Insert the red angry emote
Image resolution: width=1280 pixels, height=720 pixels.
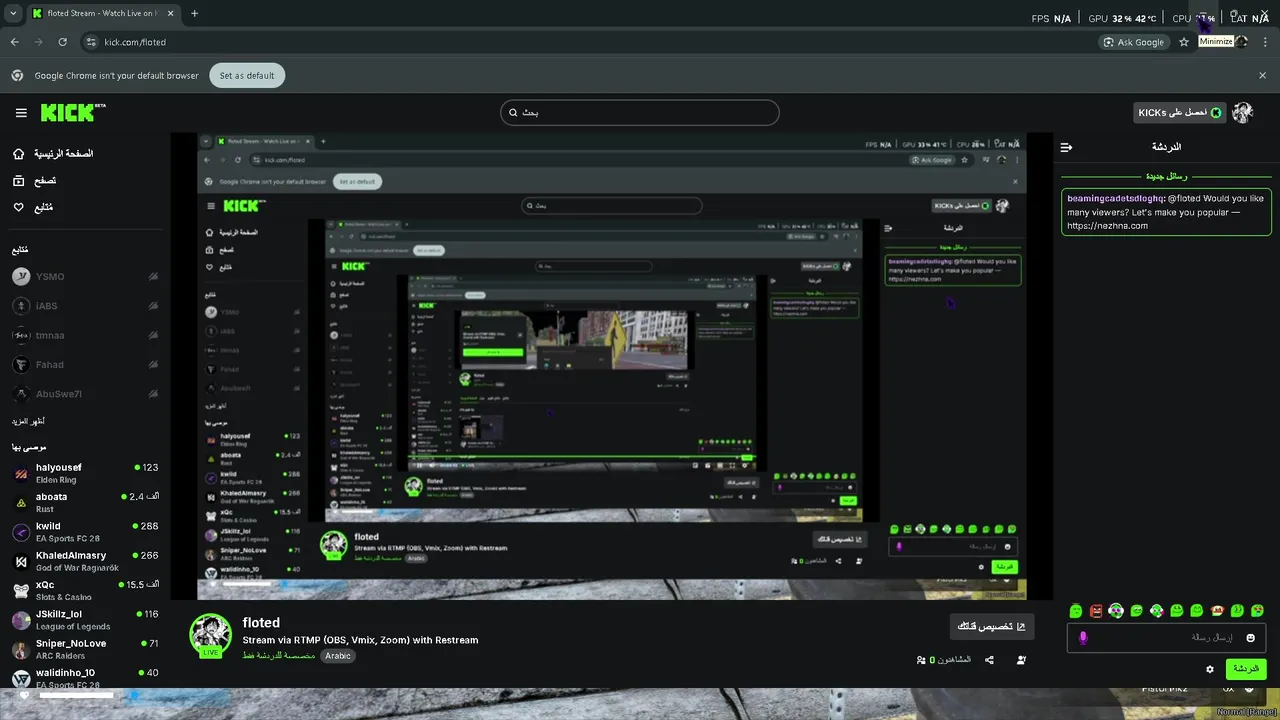[x=1096, y=611]
